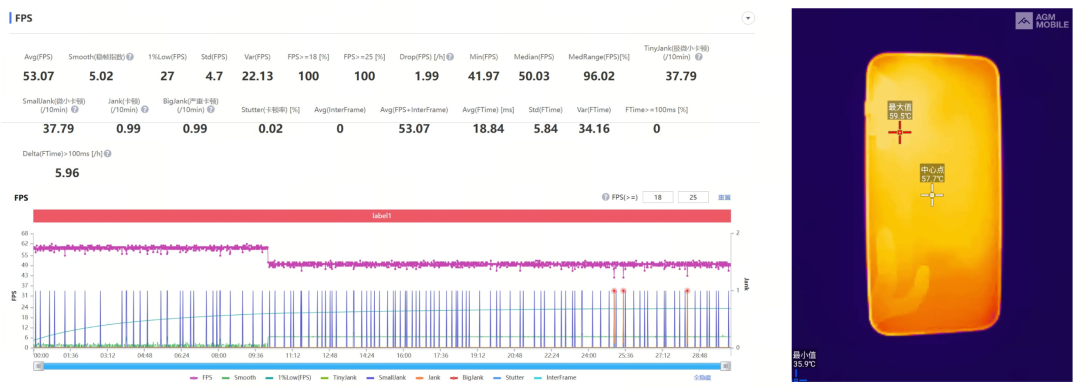Image resolution: width=1080 pixels, height=388 pixels.
Task: Click the Drop(FPS) value 1.99
Action: [x=427, y=76]
